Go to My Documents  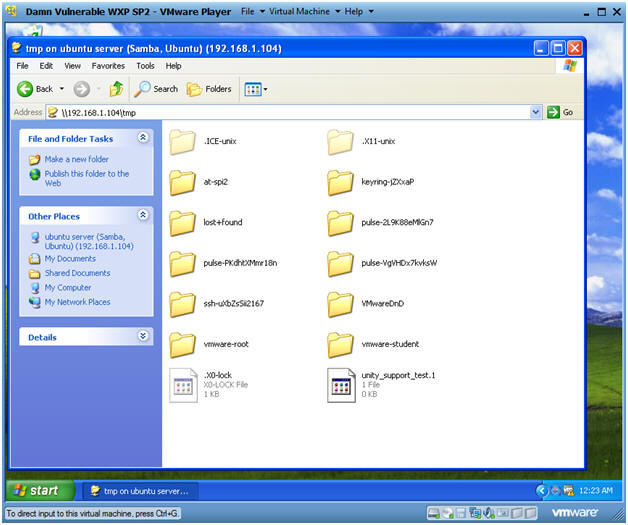tap(70, 259)
